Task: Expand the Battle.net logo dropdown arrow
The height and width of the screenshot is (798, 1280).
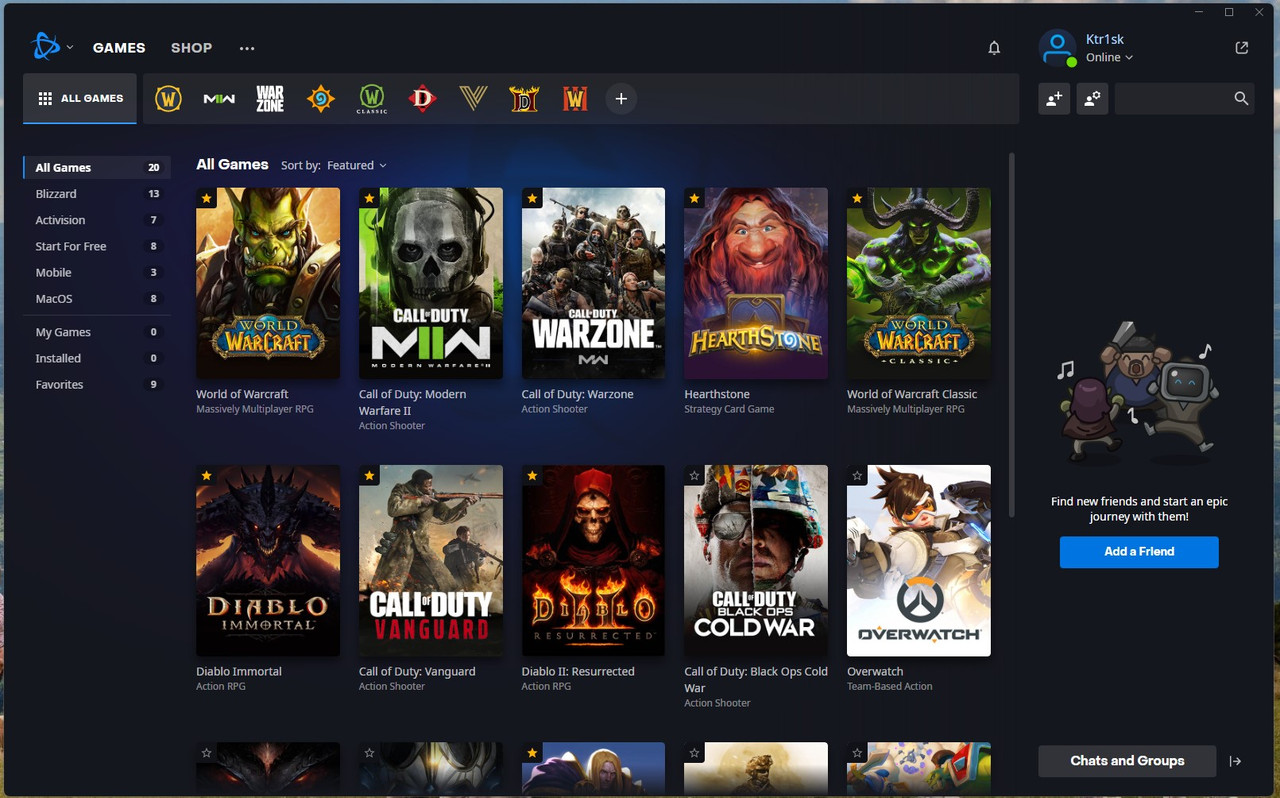Action: (x=70, y=48)
